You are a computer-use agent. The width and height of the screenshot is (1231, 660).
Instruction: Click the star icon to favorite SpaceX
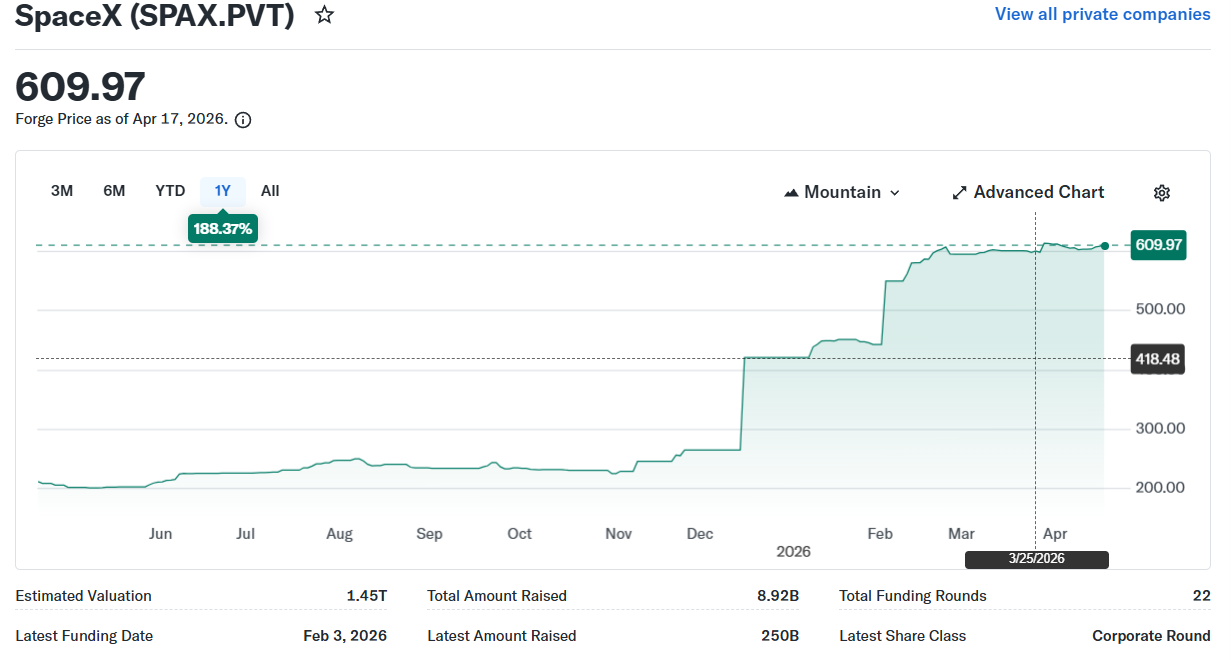click(324, 15)
